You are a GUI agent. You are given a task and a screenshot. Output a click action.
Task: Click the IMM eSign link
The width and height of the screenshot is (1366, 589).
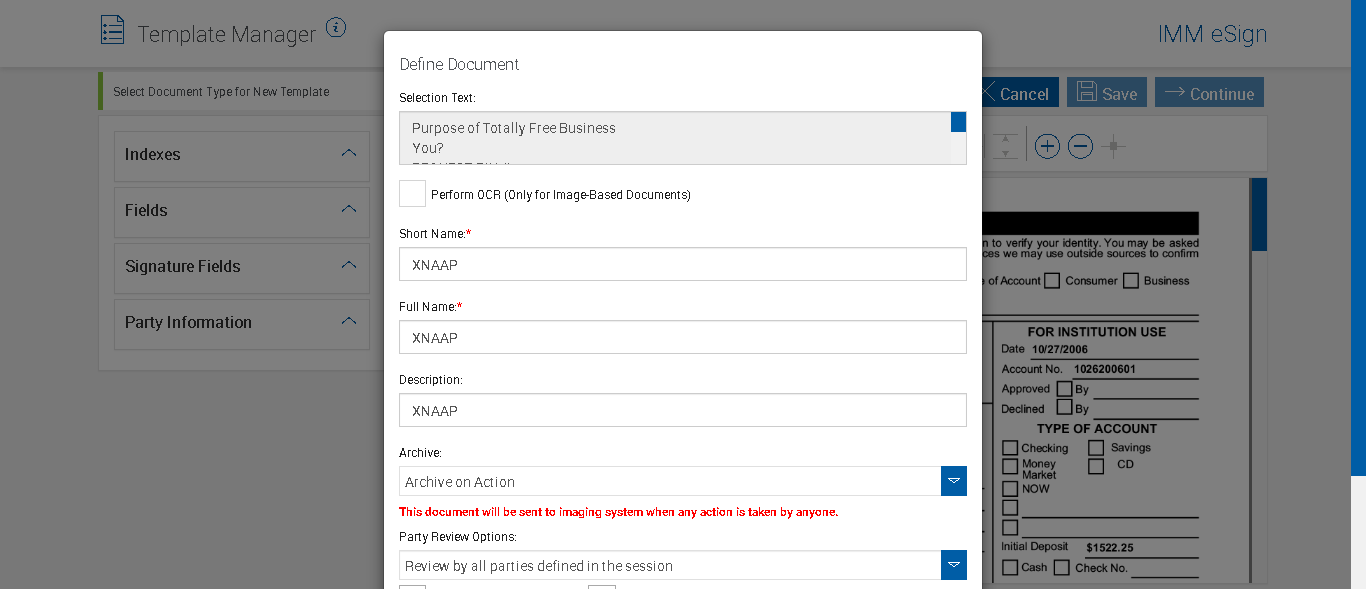tap(1212, 34)
